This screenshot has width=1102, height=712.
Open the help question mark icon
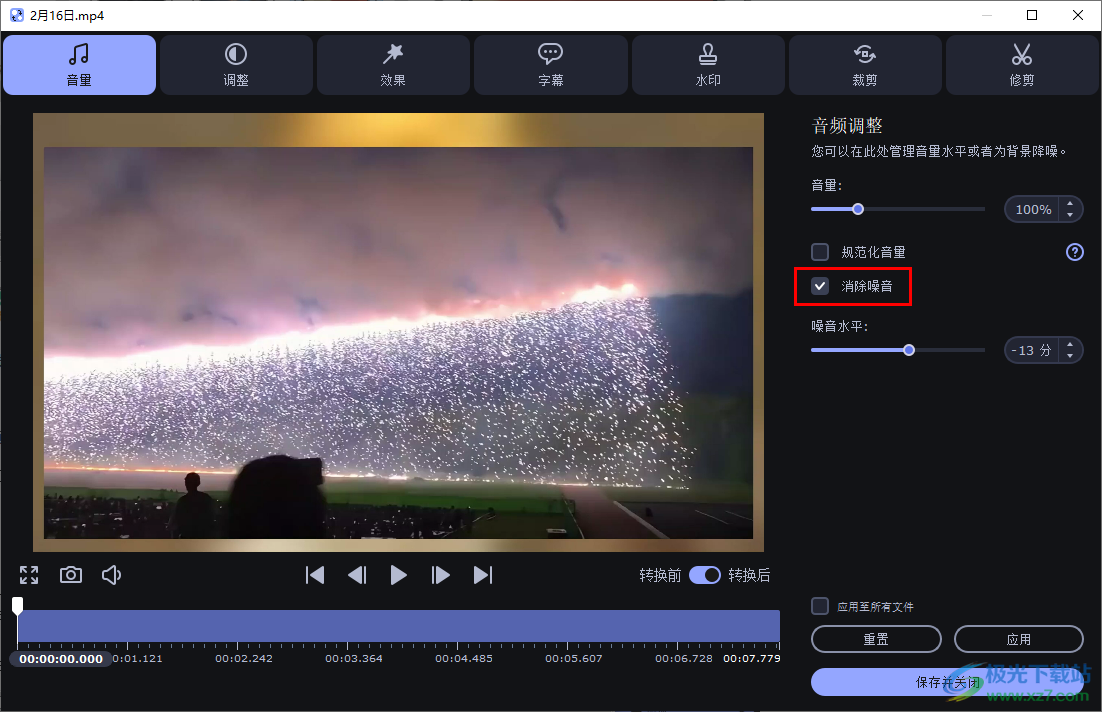1075,252
